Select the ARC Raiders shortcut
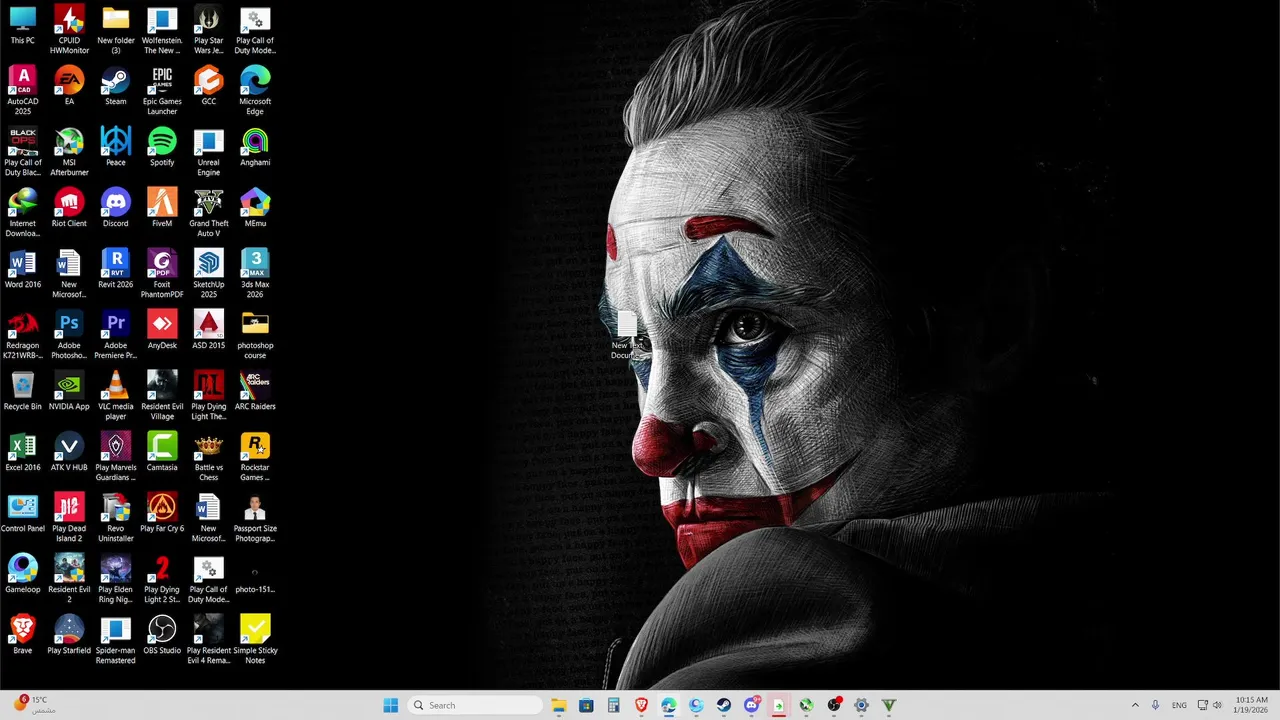The height and width of the screenshot is (720, 1280). 255,391
